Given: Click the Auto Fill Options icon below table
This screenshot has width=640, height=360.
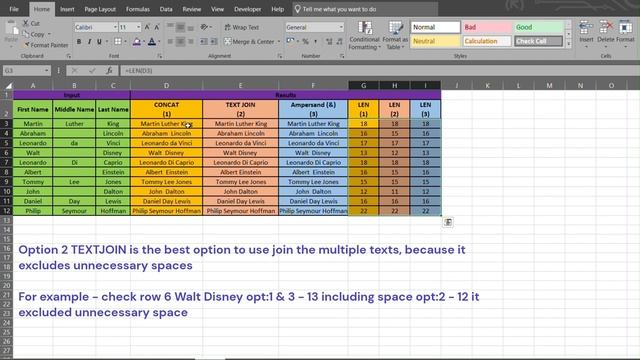Looking at the screenshot, I should (x=448, y=222).
